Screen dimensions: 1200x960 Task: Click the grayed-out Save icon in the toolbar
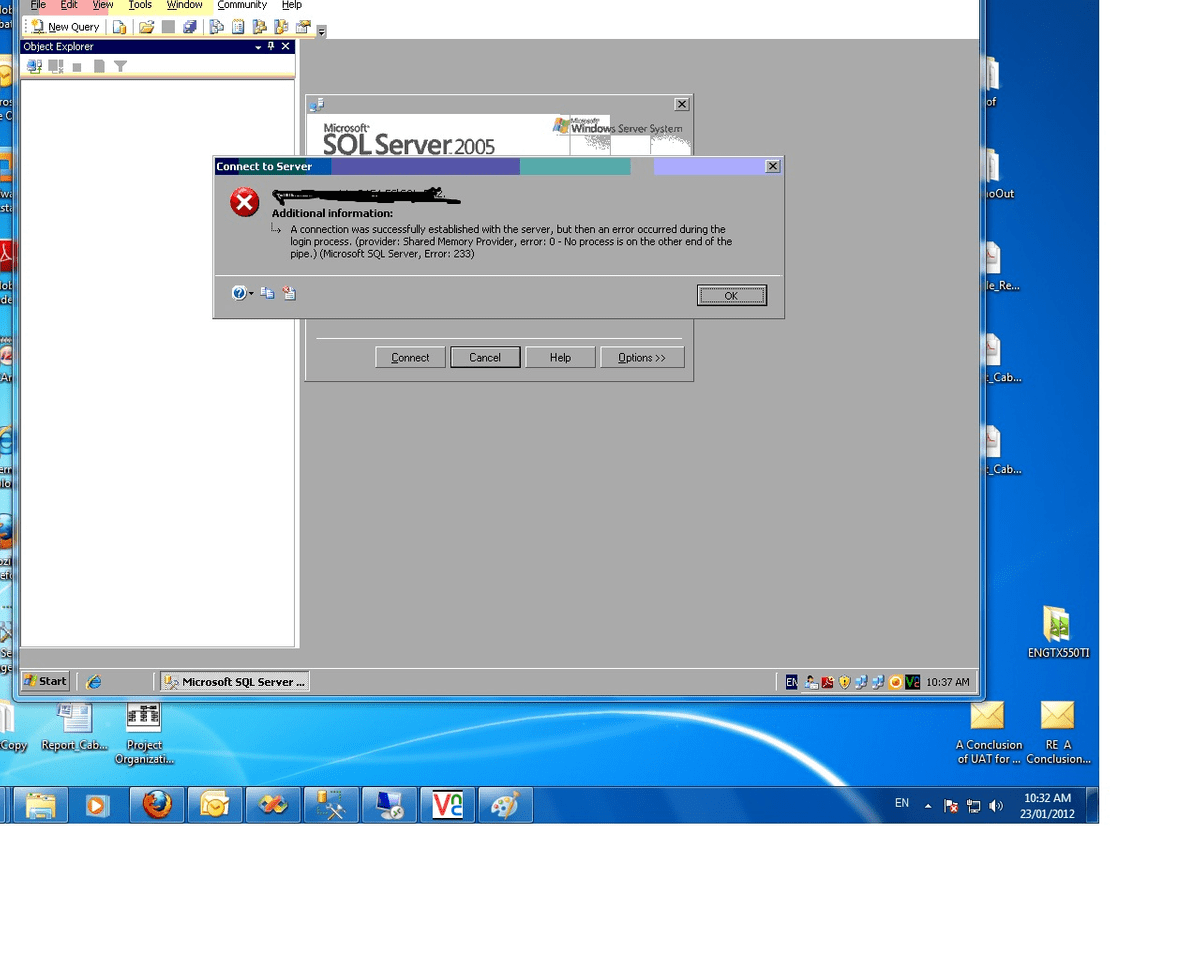click(168, 27)
